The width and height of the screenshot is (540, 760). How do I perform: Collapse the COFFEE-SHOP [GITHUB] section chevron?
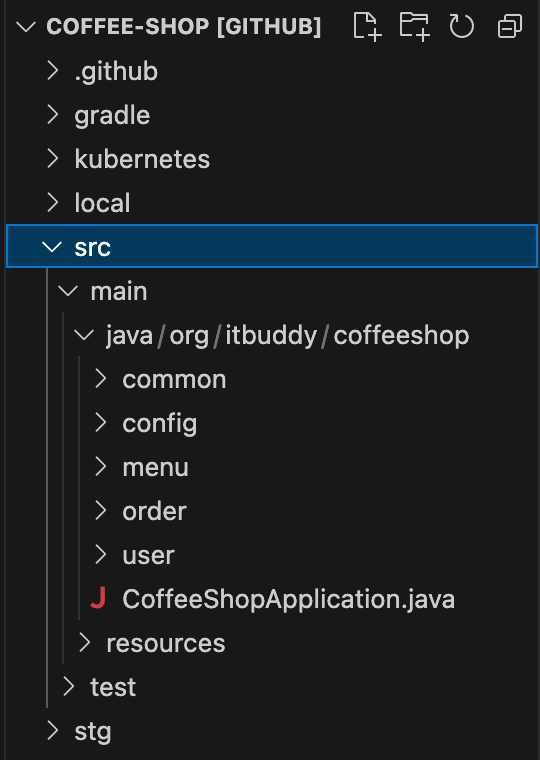26,26
